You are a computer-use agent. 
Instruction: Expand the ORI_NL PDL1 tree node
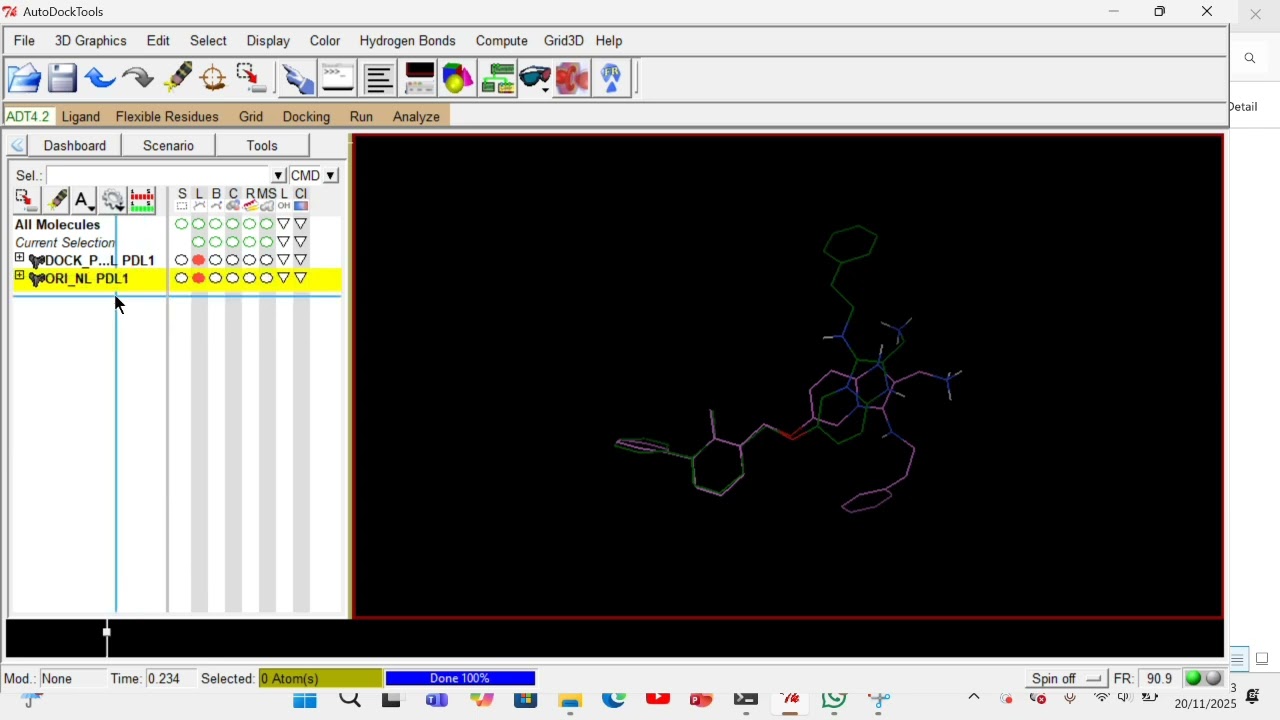pyautogui.click(x=19, y=277)
